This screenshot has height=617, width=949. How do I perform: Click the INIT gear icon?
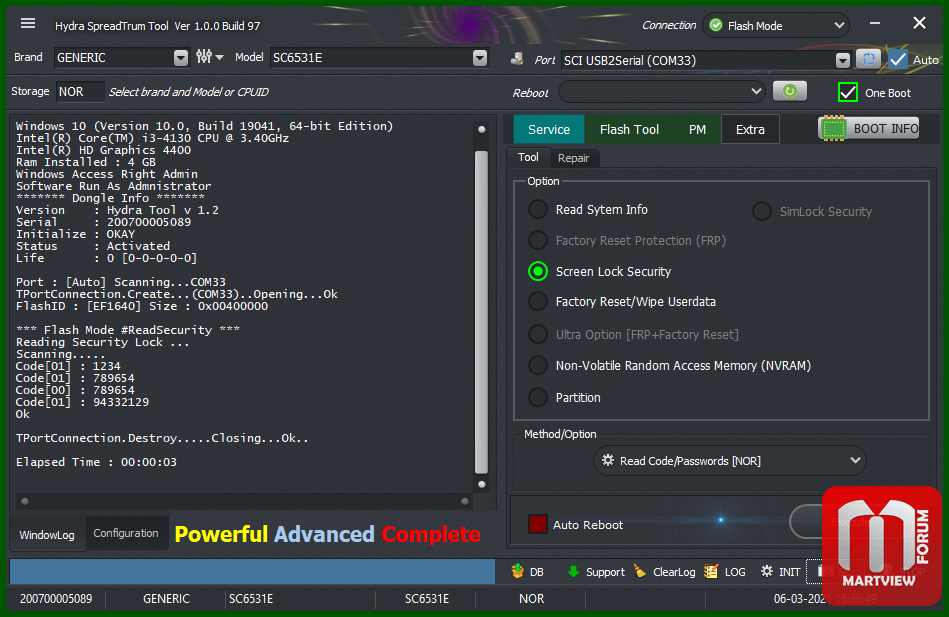click(766, 572)
